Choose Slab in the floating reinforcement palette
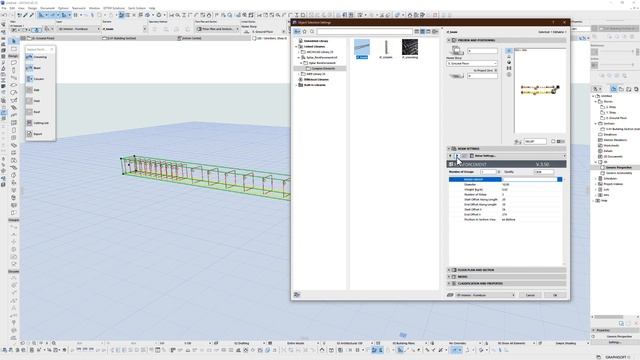Screen dimensions: 640x360 coord(36,90)
